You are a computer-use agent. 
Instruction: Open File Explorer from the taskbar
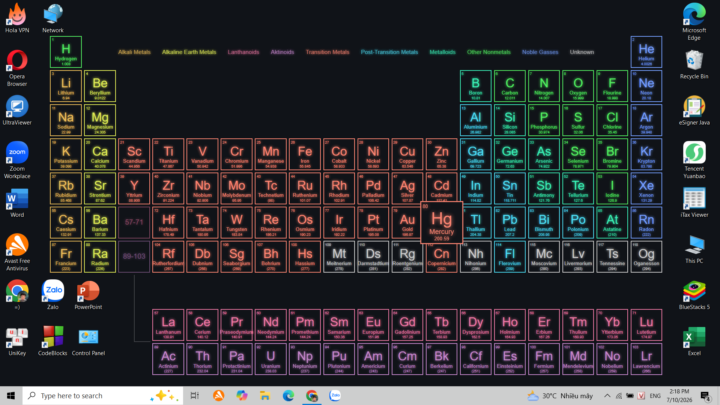[265, 395]
